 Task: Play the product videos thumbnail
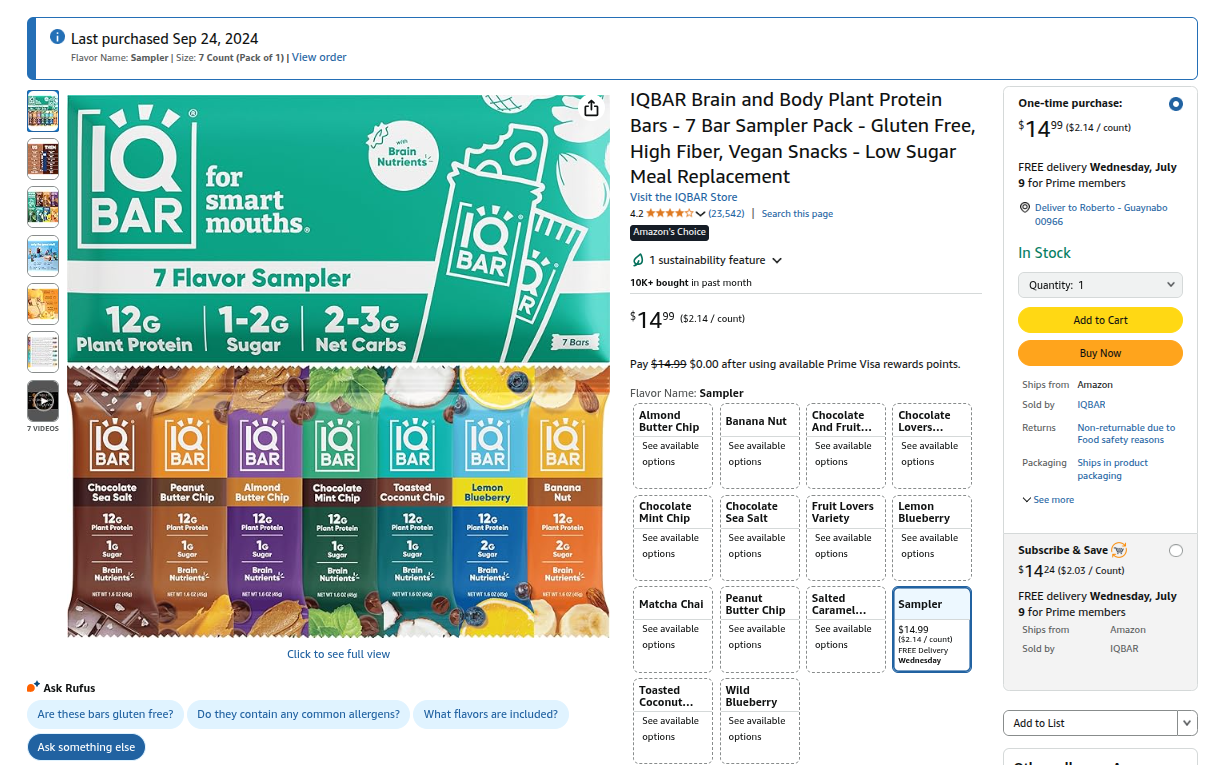pyautogui.click(x=43, y=401)
